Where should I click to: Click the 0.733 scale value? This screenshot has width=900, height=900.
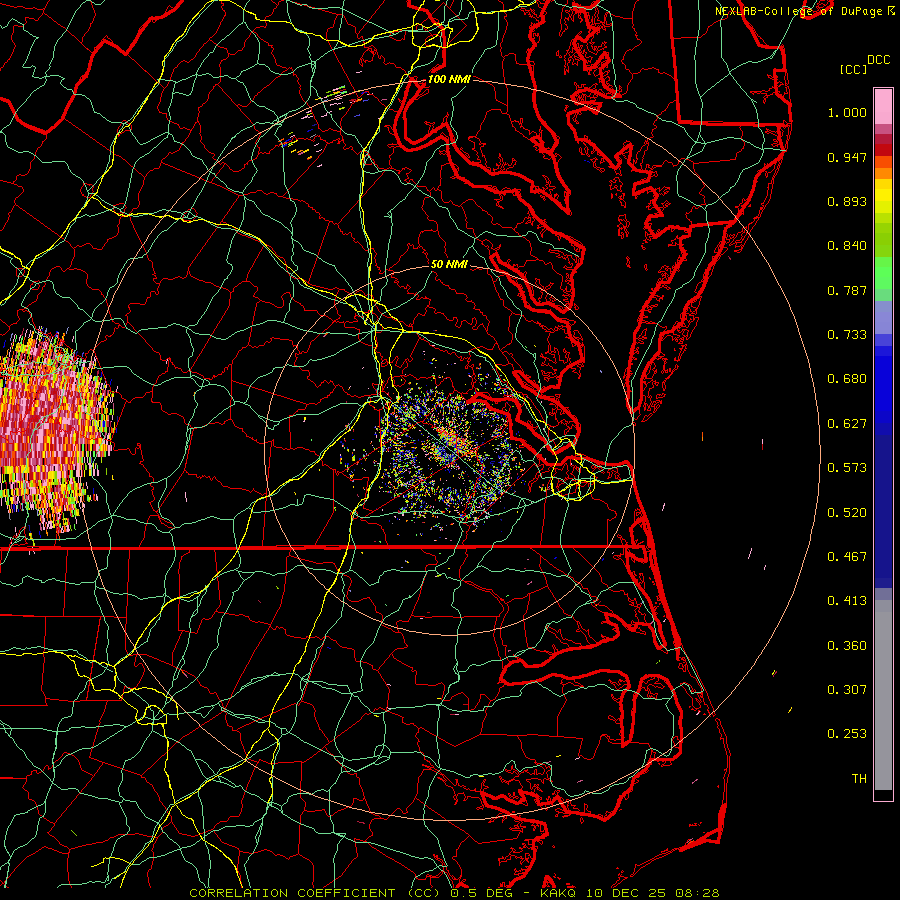847,335
